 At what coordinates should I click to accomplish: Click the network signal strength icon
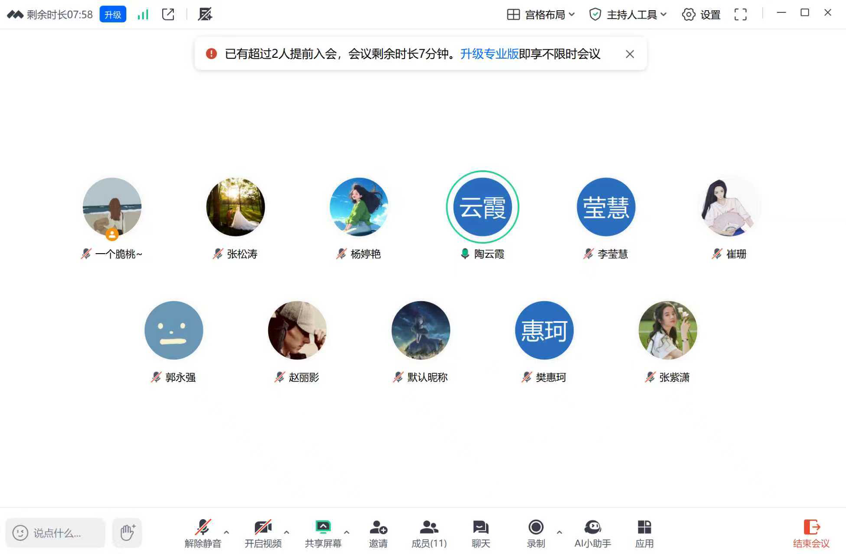click(143, 14)
